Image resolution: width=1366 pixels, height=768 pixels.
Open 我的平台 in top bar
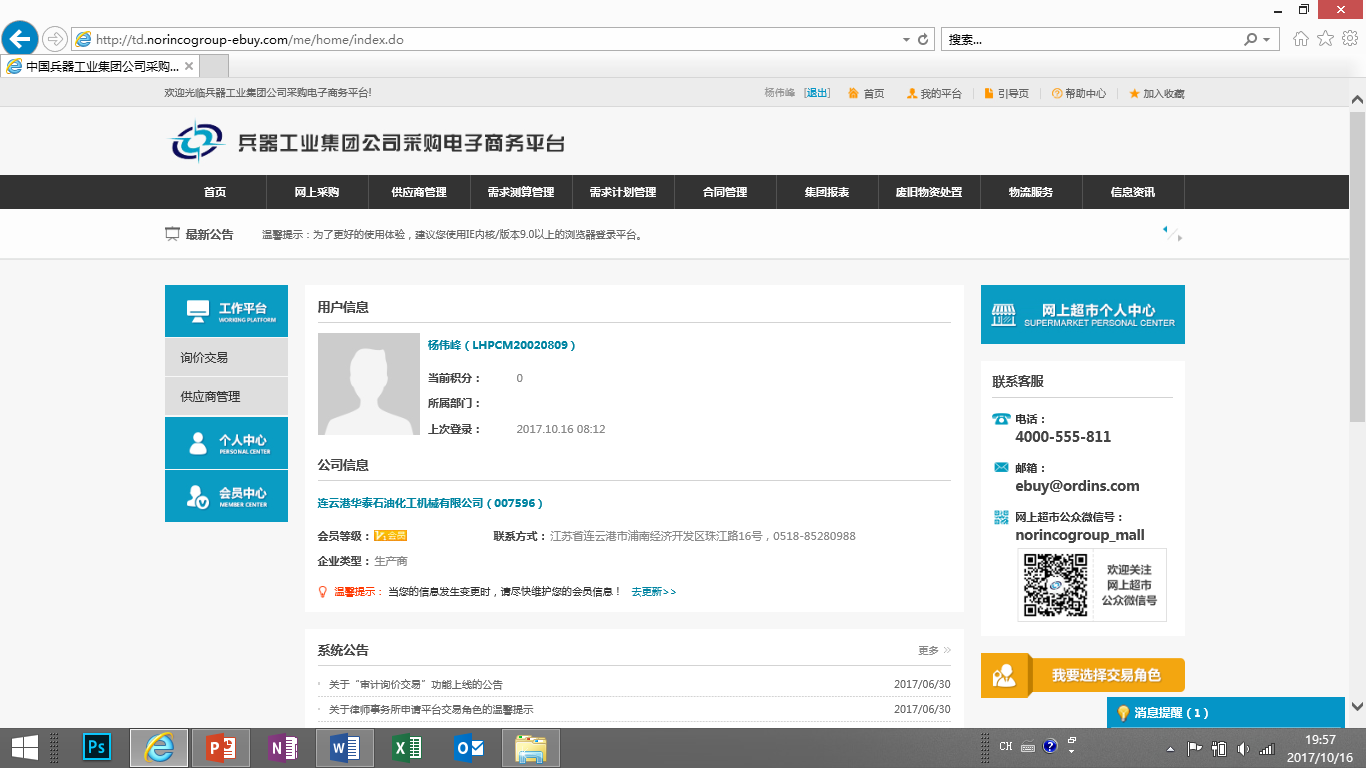click(934, 93)
